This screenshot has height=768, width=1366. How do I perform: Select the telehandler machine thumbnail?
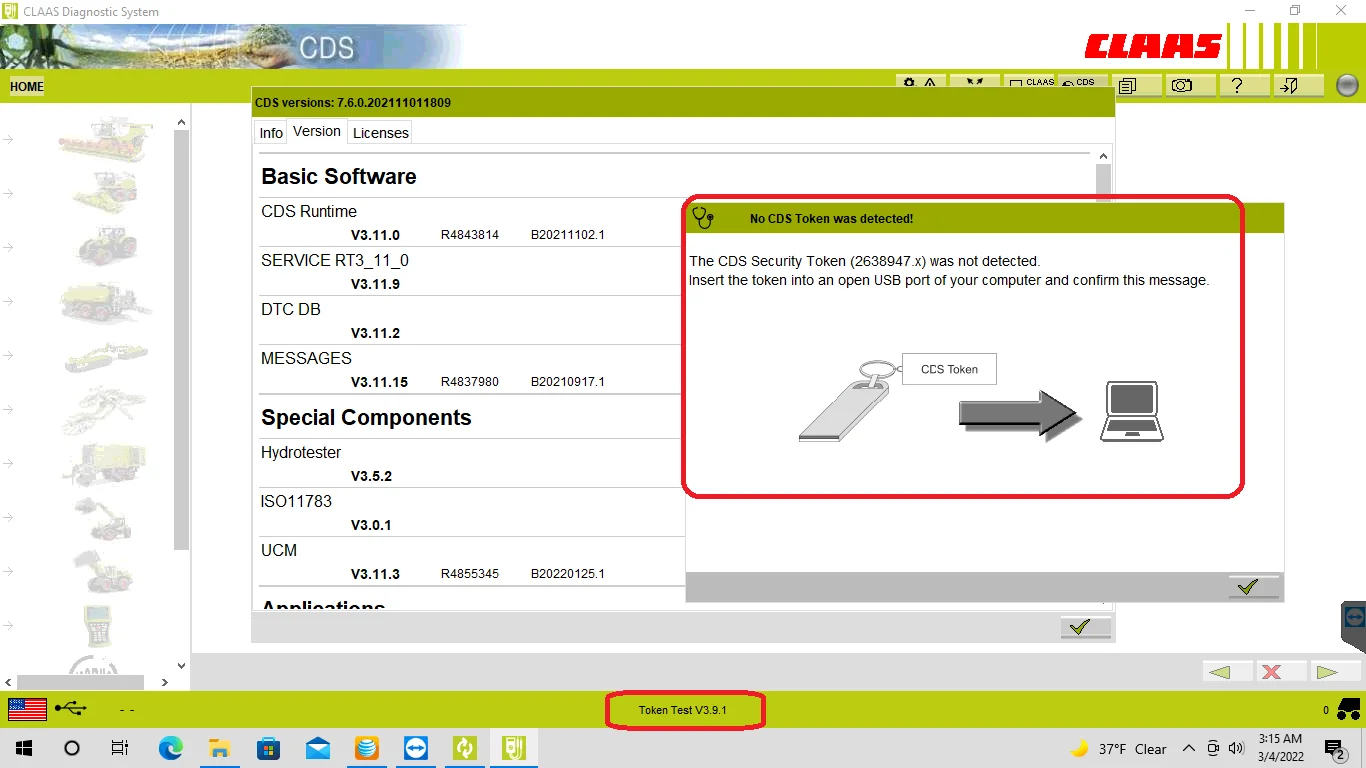coord(105,517)
